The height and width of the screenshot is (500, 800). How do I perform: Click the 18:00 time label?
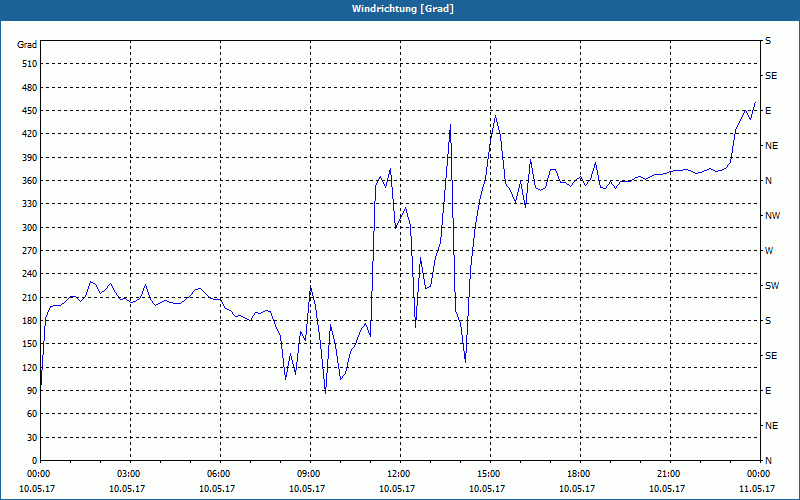[x=578, y=474]
